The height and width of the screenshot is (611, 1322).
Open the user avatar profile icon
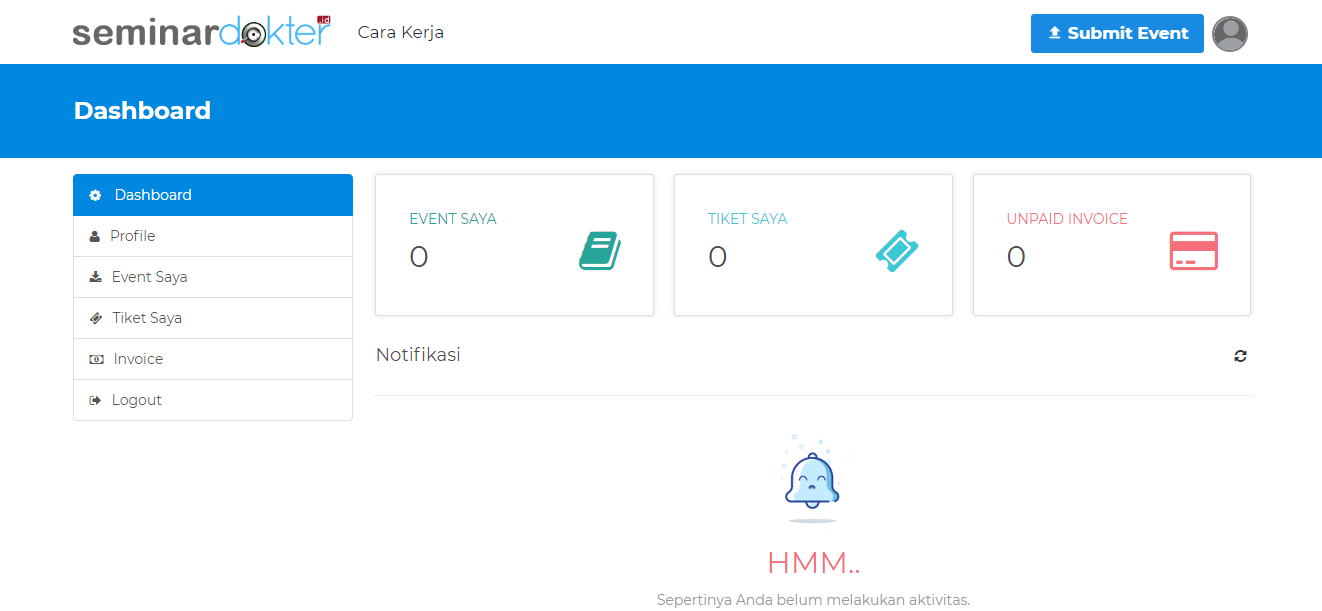coord(1229,34)
